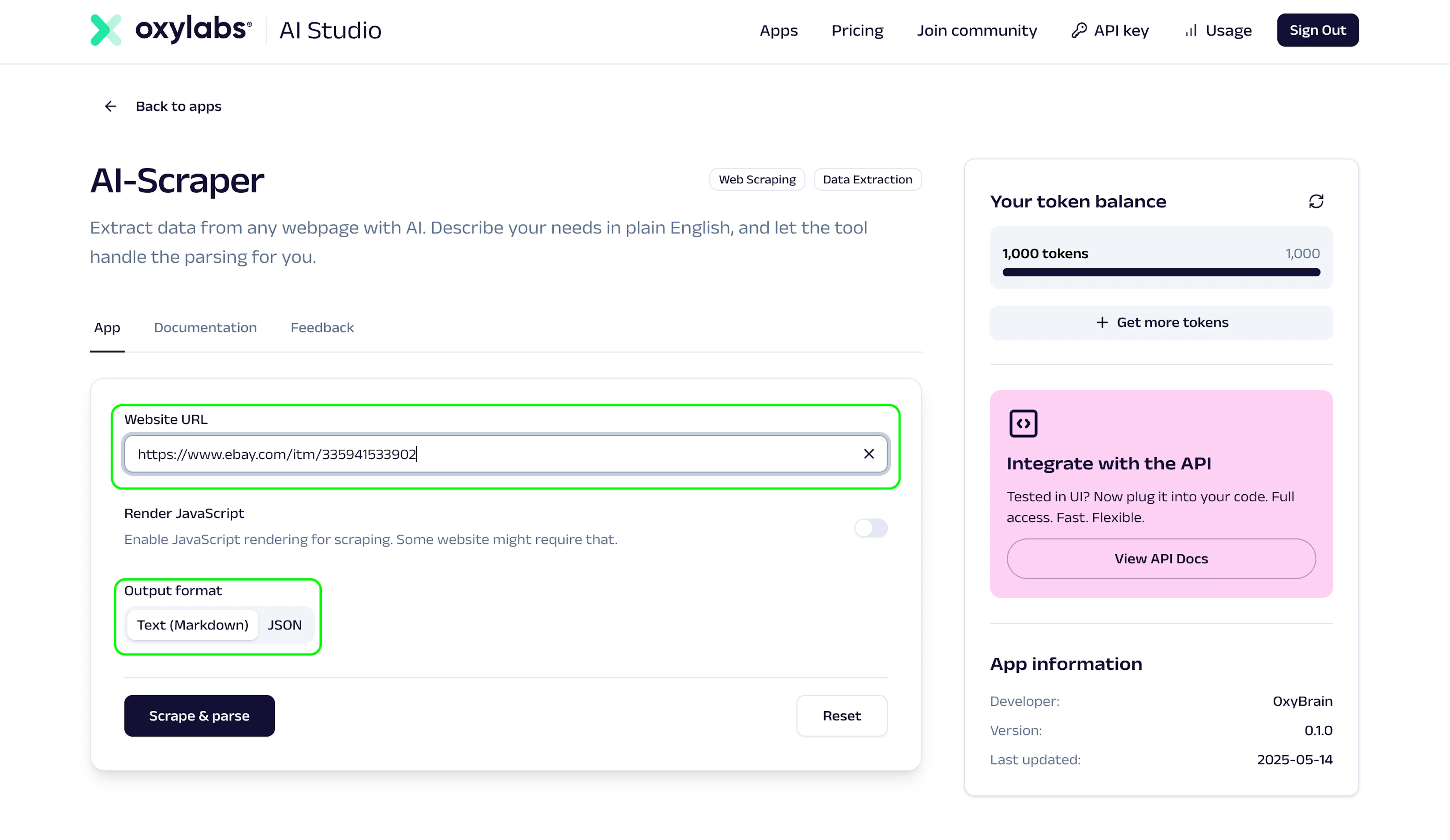This screenshot has height=840, width=1450.
Task: Click the Data Extraction tag
Action: [x=868, y=179]
